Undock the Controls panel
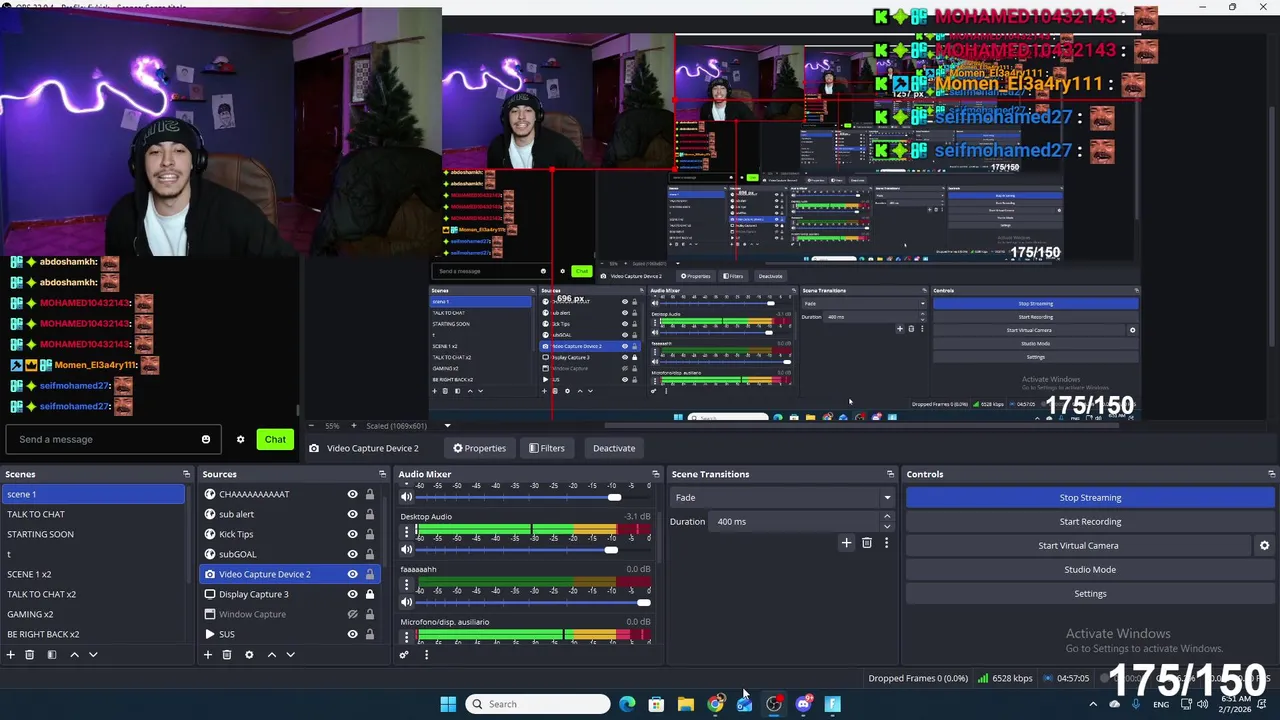 (x=1271, y=474)
